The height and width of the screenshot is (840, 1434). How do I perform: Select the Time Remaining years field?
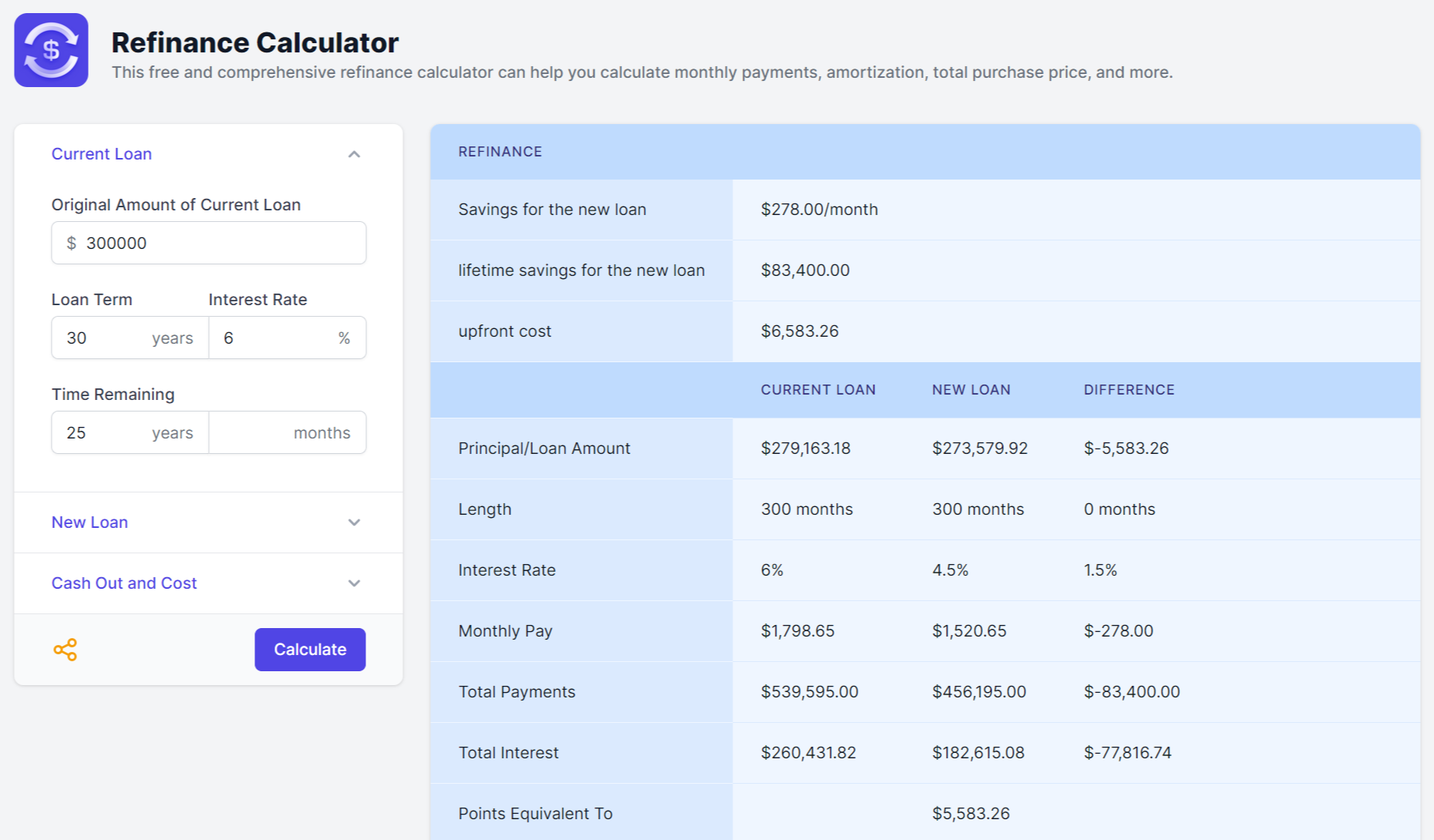[104, 433]
